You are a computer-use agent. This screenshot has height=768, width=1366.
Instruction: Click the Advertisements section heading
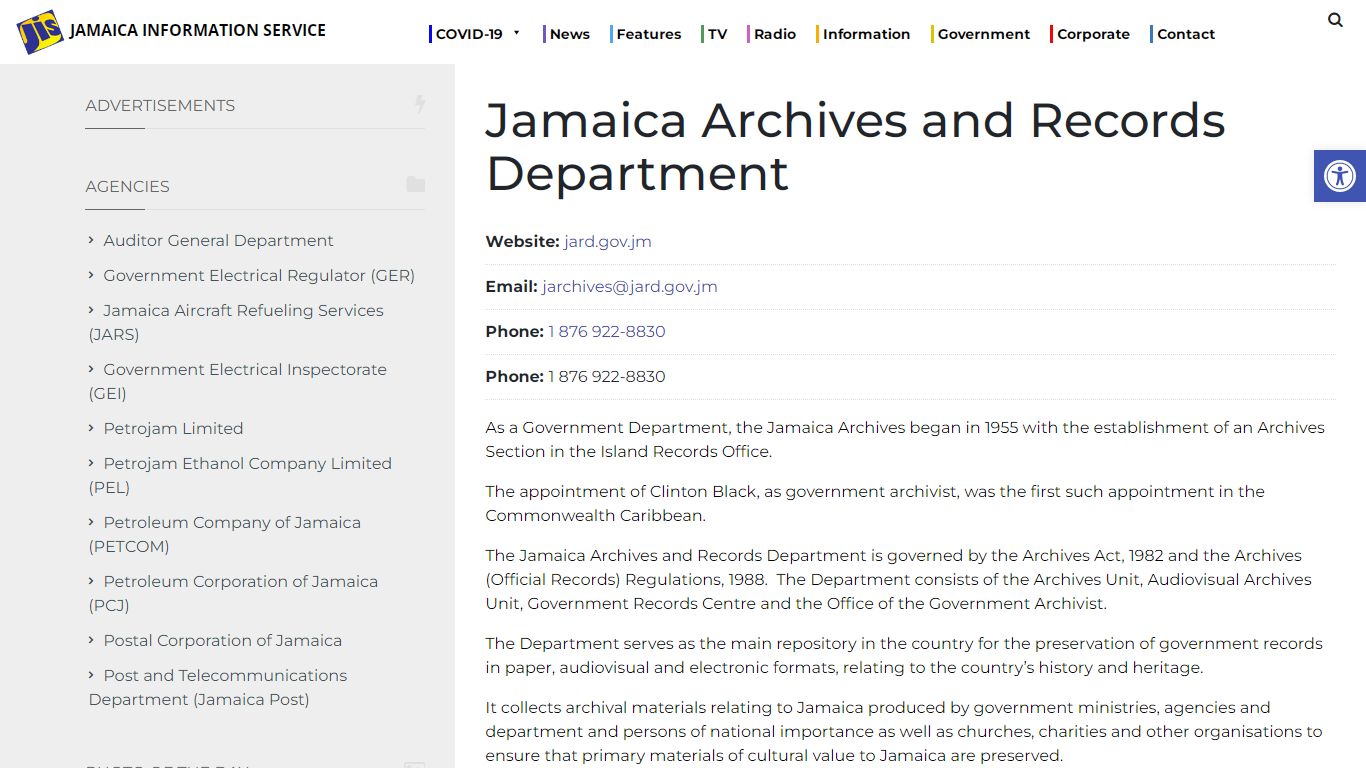[160, 106]
